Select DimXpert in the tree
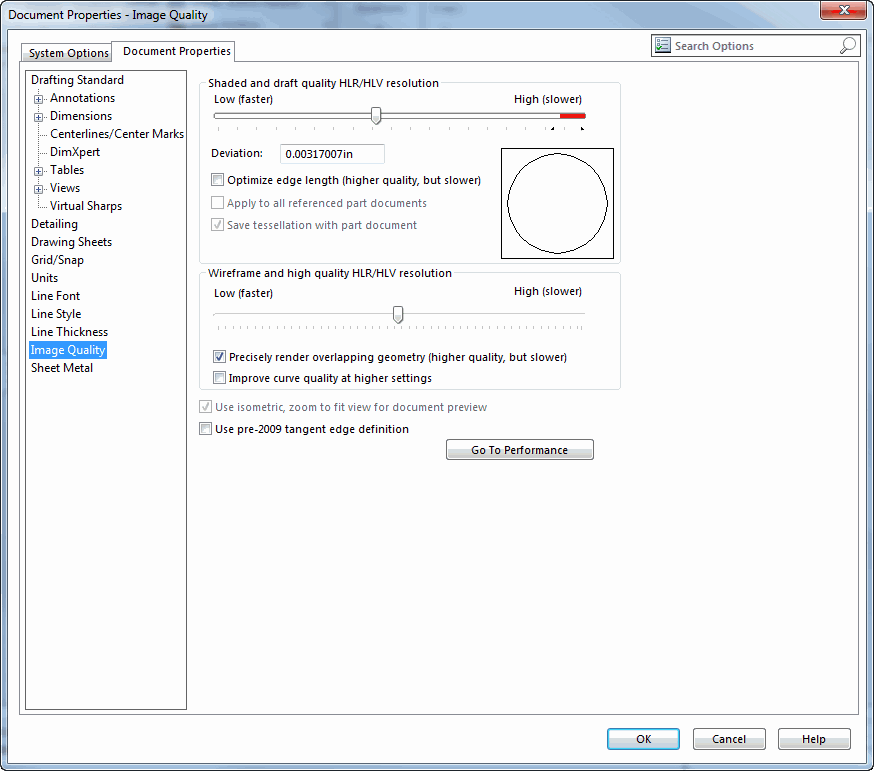The width and height of the screenshot is (874, 771). (75, 152)
